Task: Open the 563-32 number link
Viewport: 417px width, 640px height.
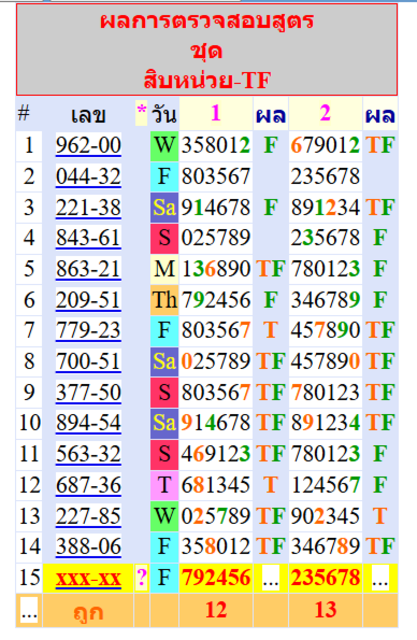Action: (x=89, y=454)
